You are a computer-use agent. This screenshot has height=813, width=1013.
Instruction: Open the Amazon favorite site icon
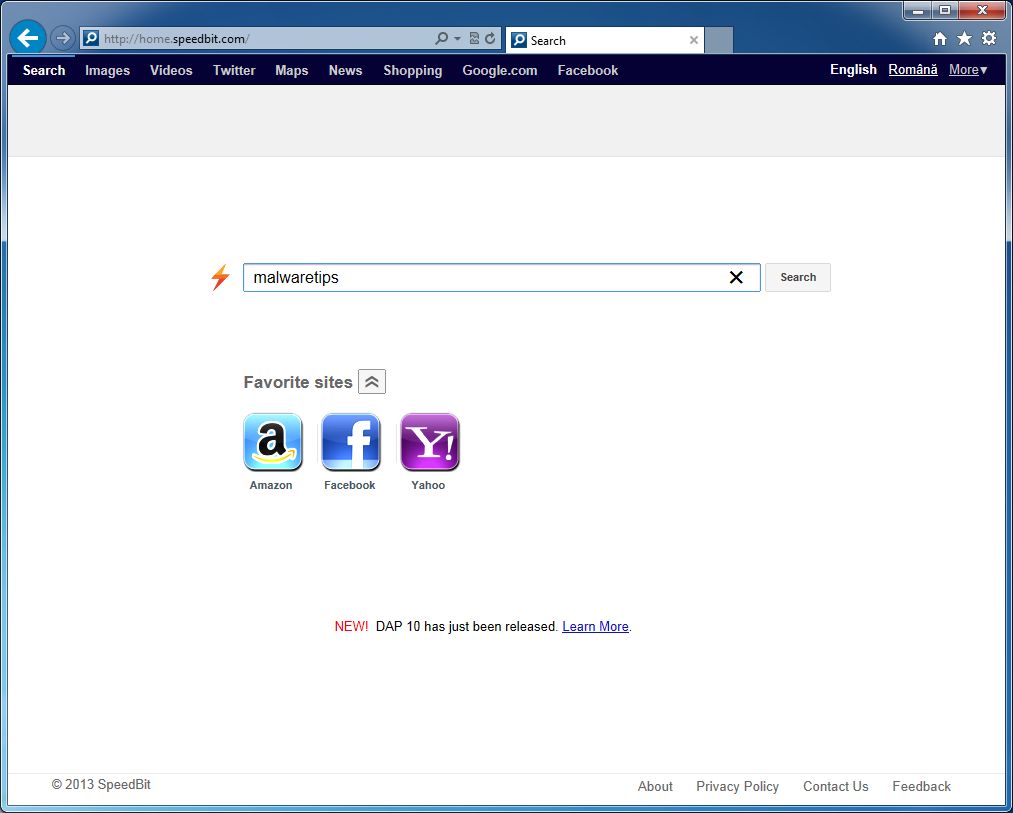(x=271, y=441)
